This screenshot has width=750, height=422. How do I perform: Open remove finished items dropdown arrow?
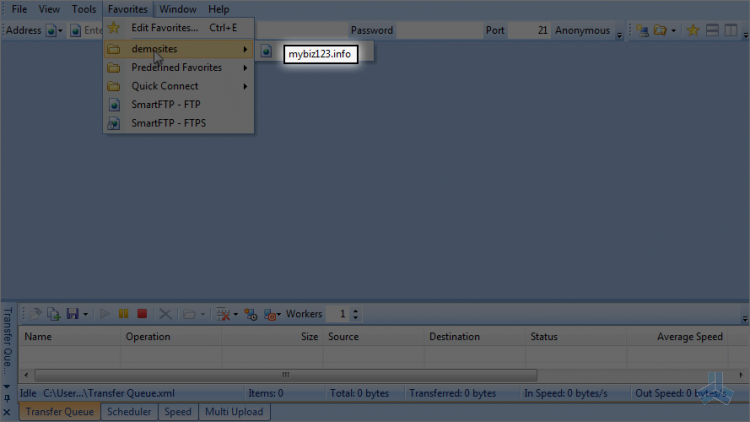(x=235, y=314)
